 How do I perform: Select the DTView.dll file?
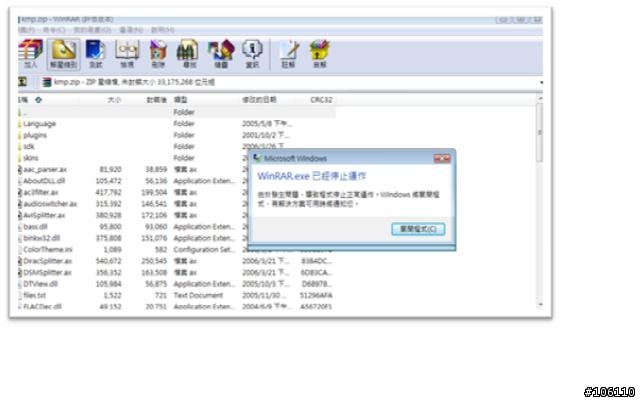tap(40, 284)
